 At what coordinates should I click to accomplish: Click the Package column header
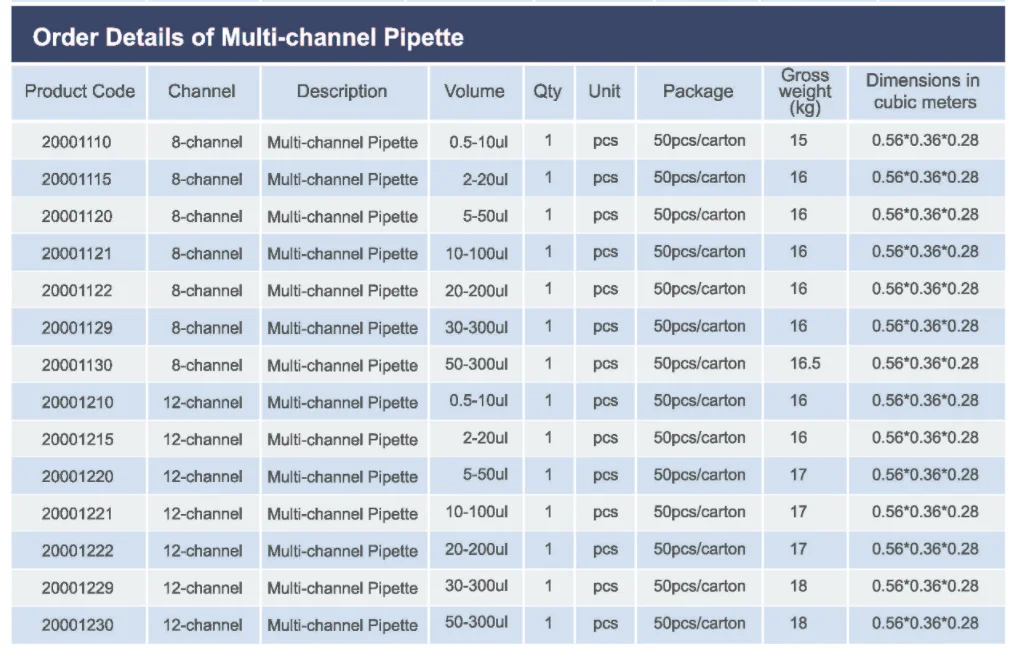click(698, 92)
